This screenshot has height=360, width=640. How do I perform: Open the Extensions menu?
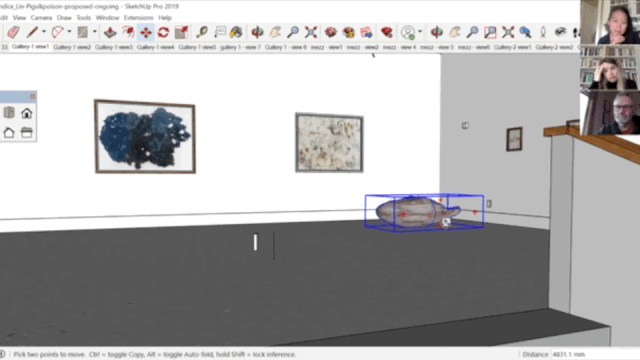point(138,18)
